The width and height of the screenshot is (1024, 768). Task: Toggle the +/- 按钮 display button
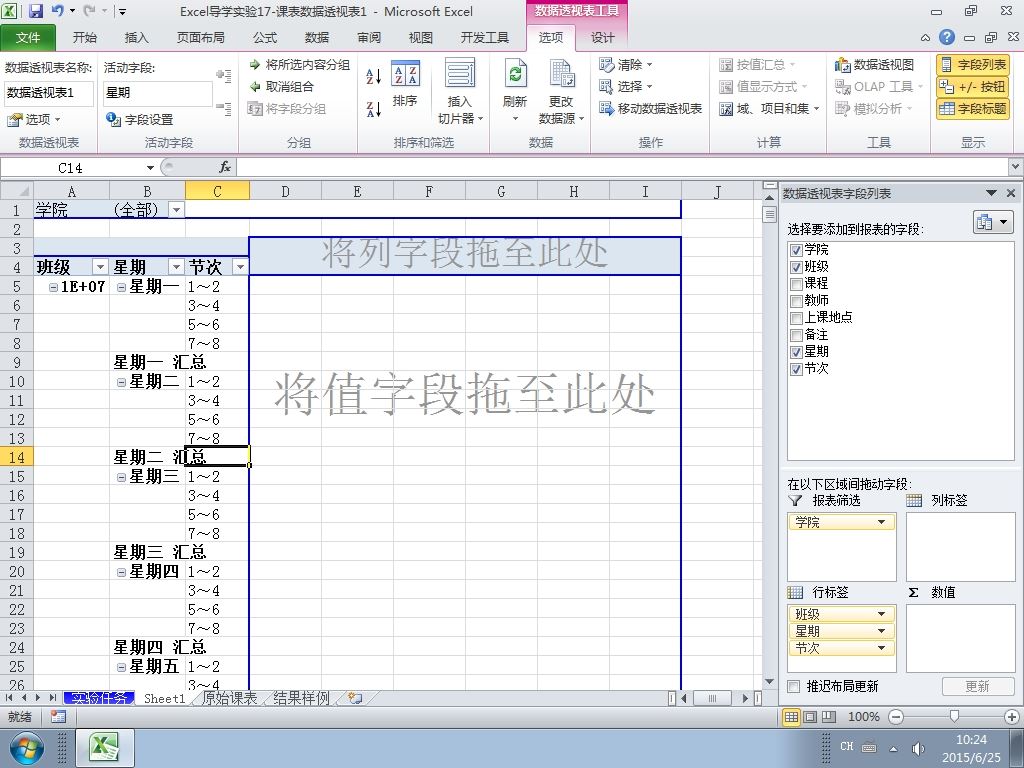(973, 86)
